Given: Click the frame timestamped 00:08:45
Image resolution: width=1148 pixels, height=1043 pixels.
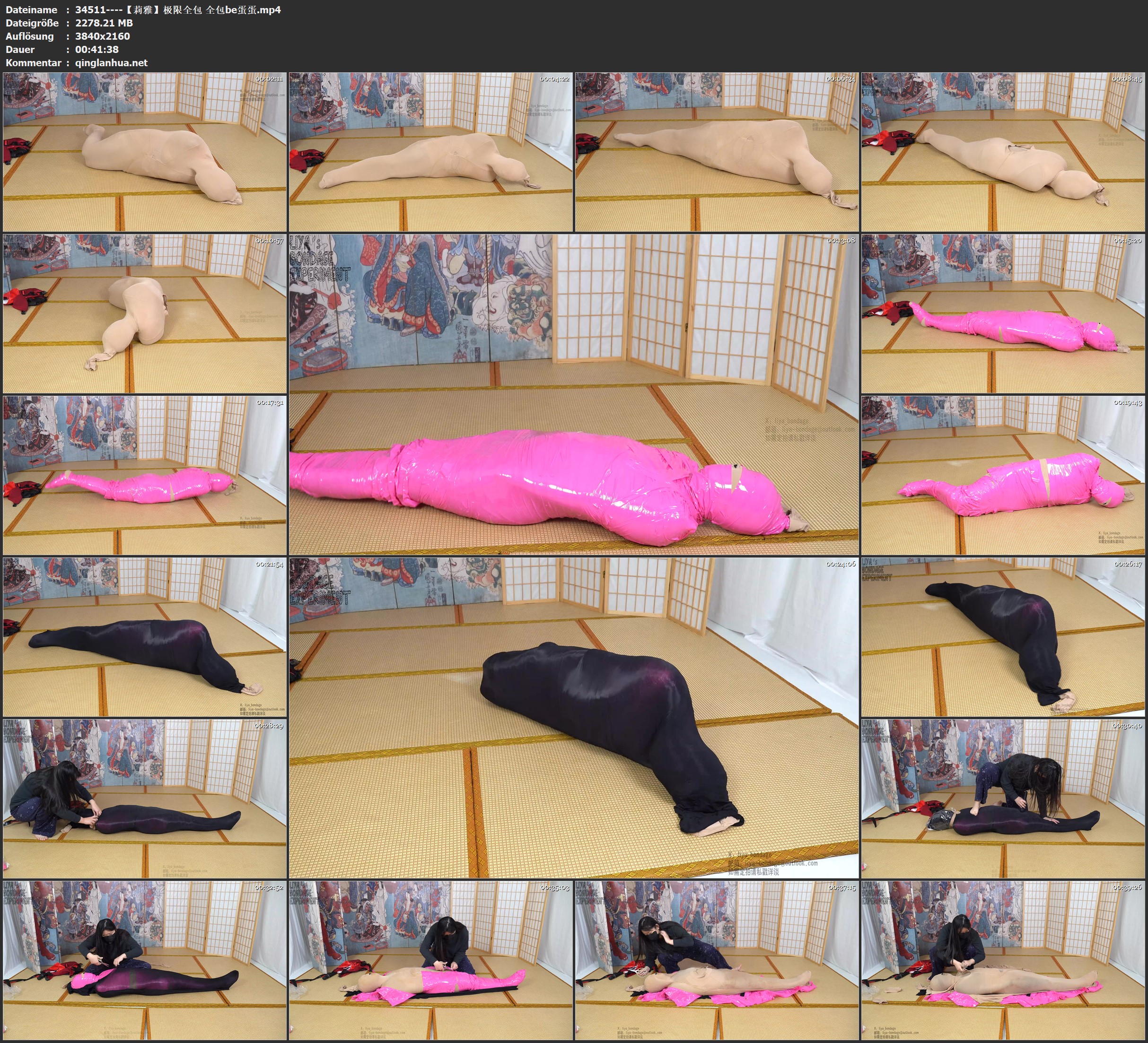Looking at the screenshot, I should [1003, 151].
